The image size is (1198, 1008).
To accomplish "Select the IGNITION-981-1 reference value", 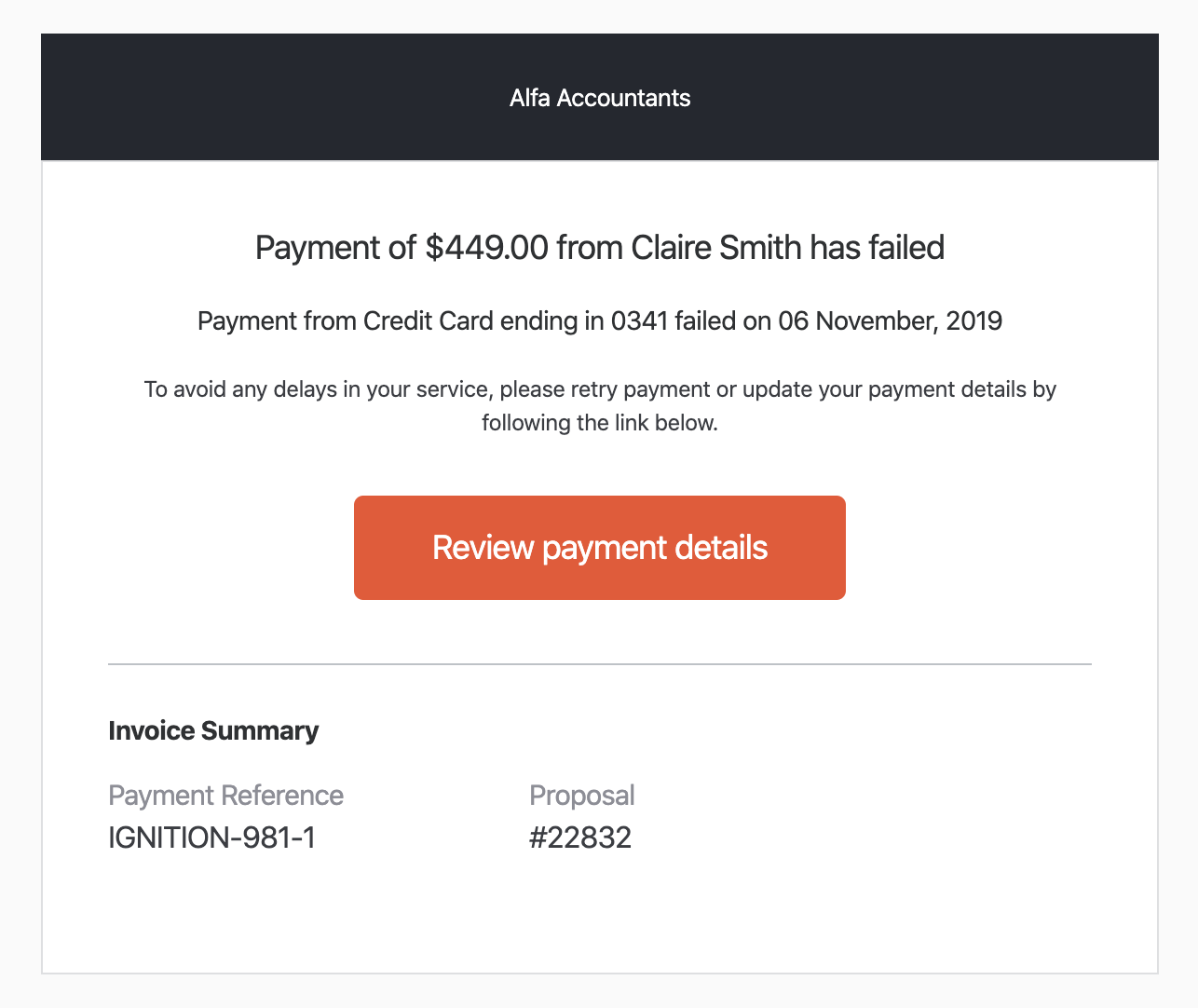I will pyautogui.click(x=211, y=838).
